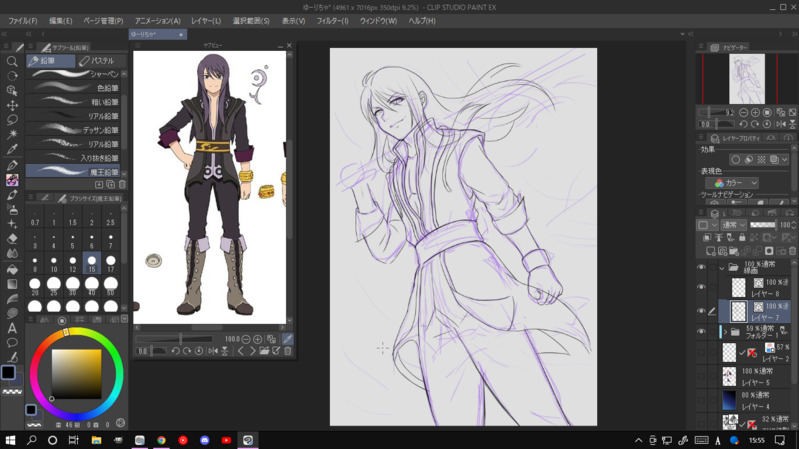799x449 pixels.
Task: Hide レイヤー 7 using its eye icon
Action: (701, 312)
